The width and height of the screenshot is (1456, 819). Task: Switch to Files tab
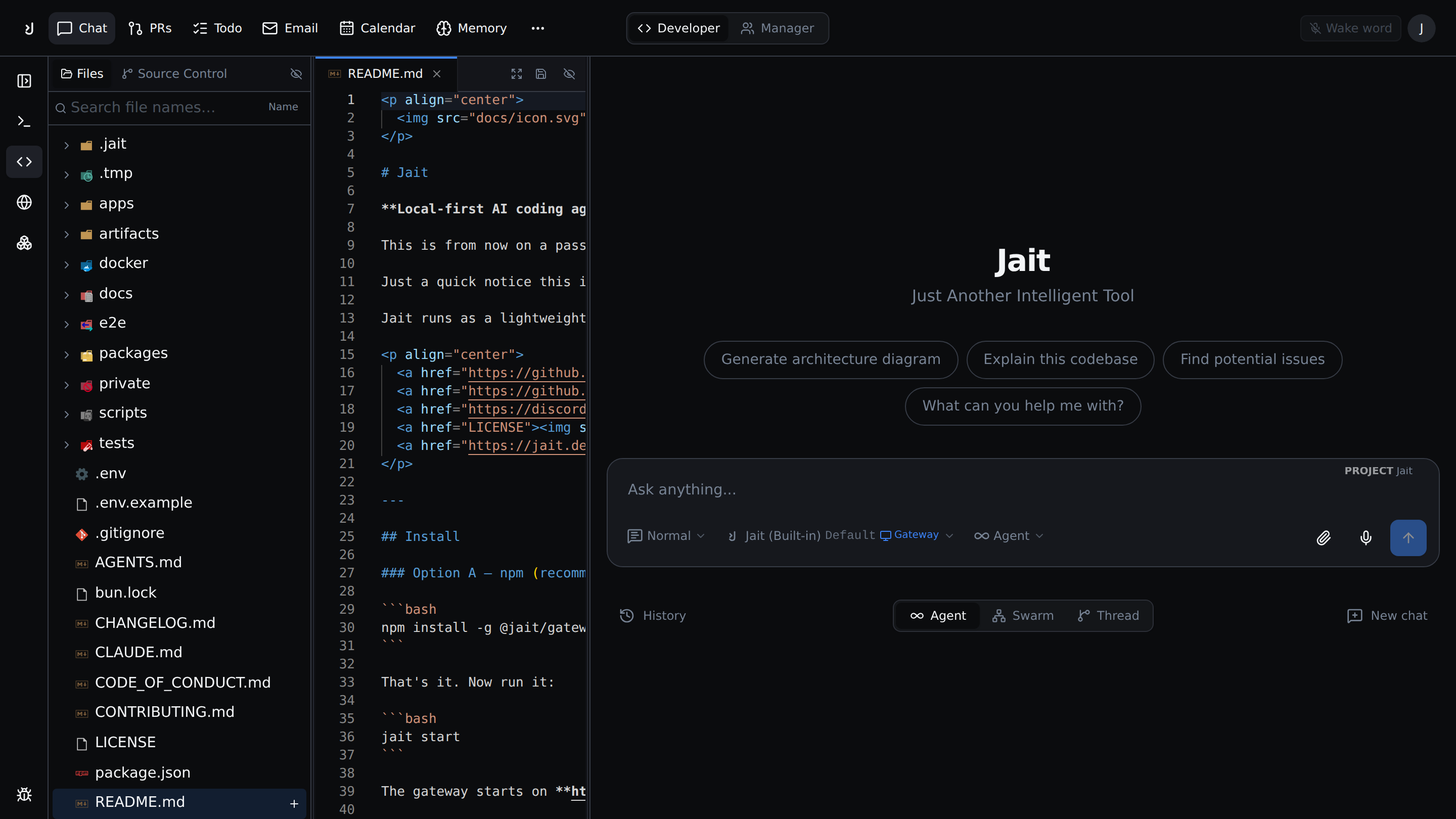pos(82,74)
